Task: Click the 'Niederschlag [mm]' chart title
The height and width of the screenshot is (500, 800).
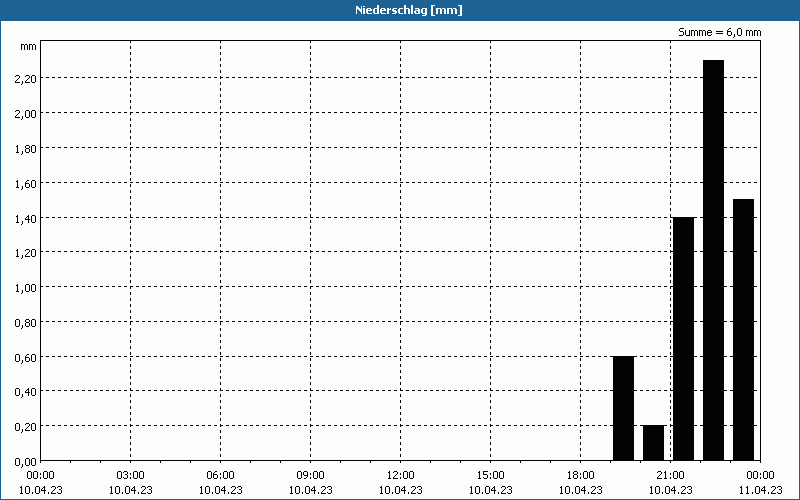Action: point(409,10)
